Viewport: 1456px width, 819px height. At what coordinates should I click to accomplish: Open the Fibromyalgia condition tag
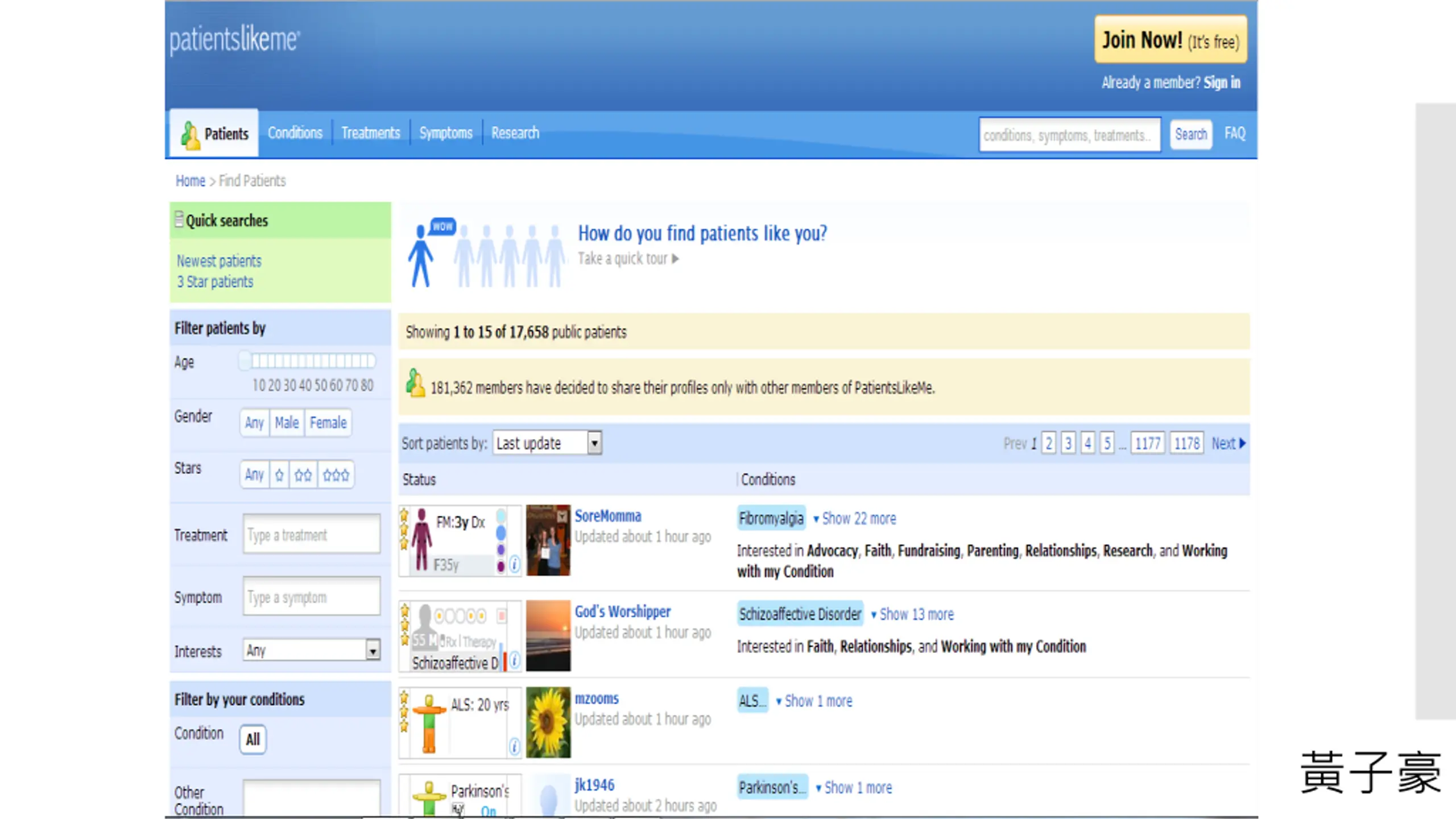pyautogui.click(x=771, y=518)
